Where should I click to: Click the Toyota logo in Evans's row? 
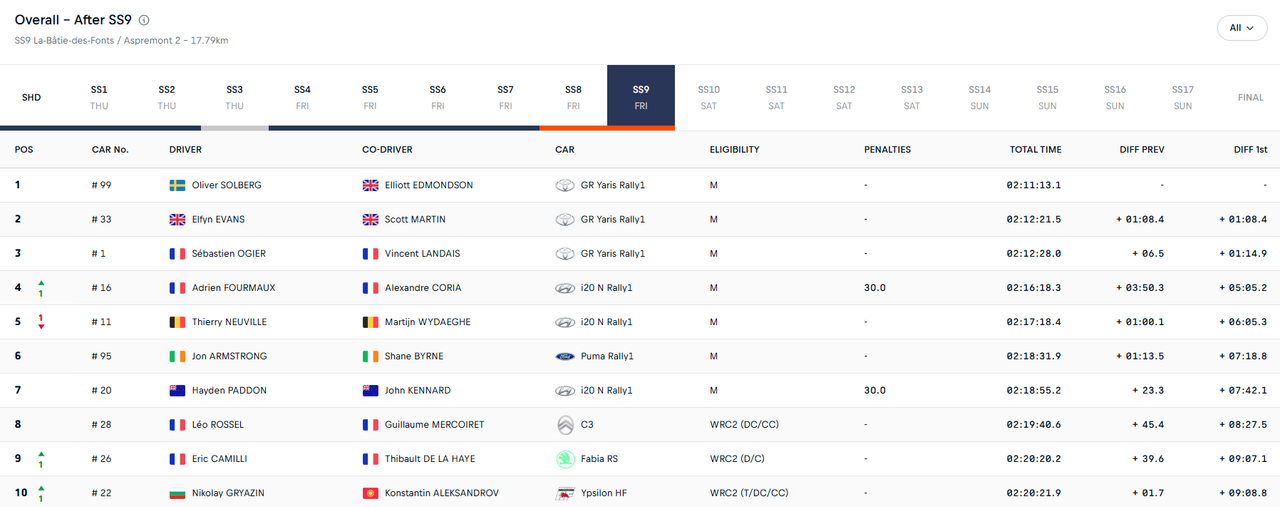click(565, 219)
